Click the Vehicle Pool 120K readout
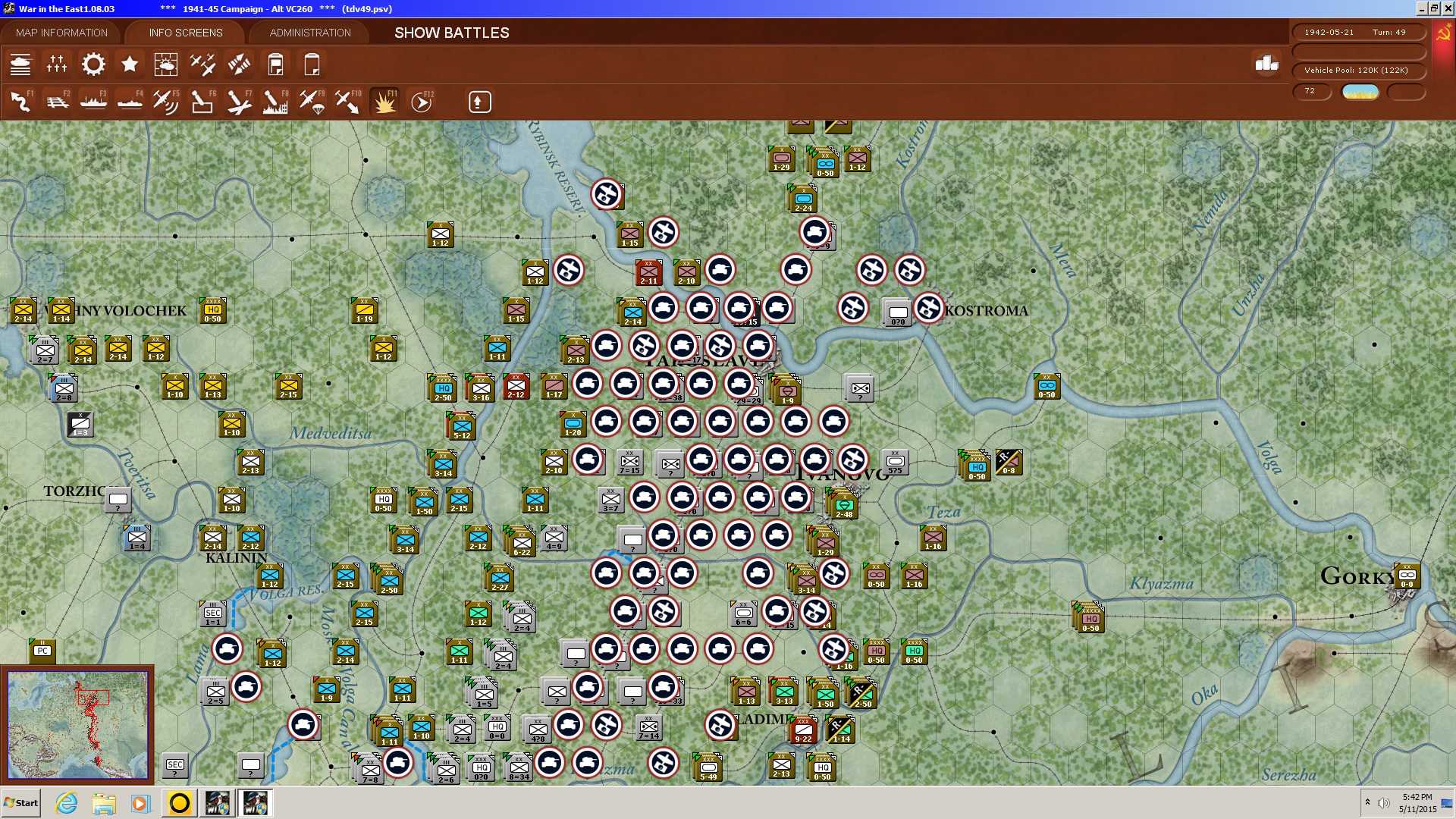Screen dimensions: 1456x819 pyautogui.click(x=1358, y=71)
